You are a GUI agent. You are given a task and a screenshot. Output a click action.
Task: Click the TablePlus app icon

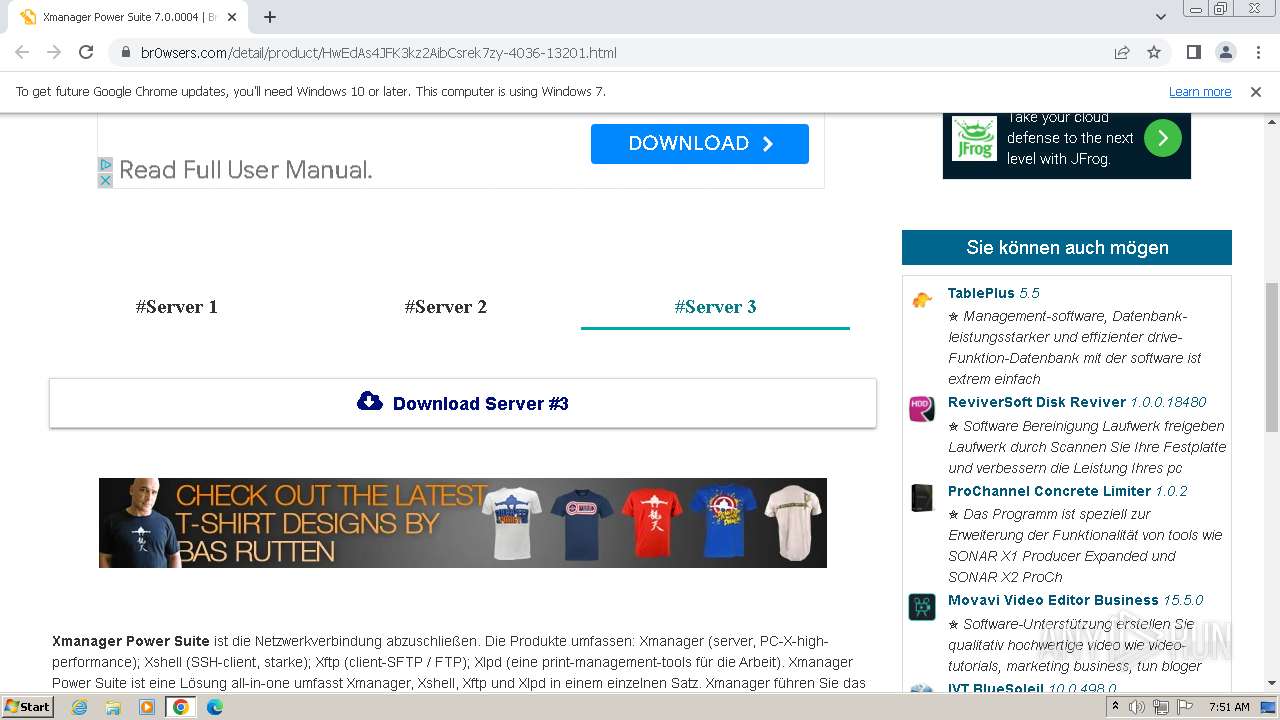(x=922, y=299)
